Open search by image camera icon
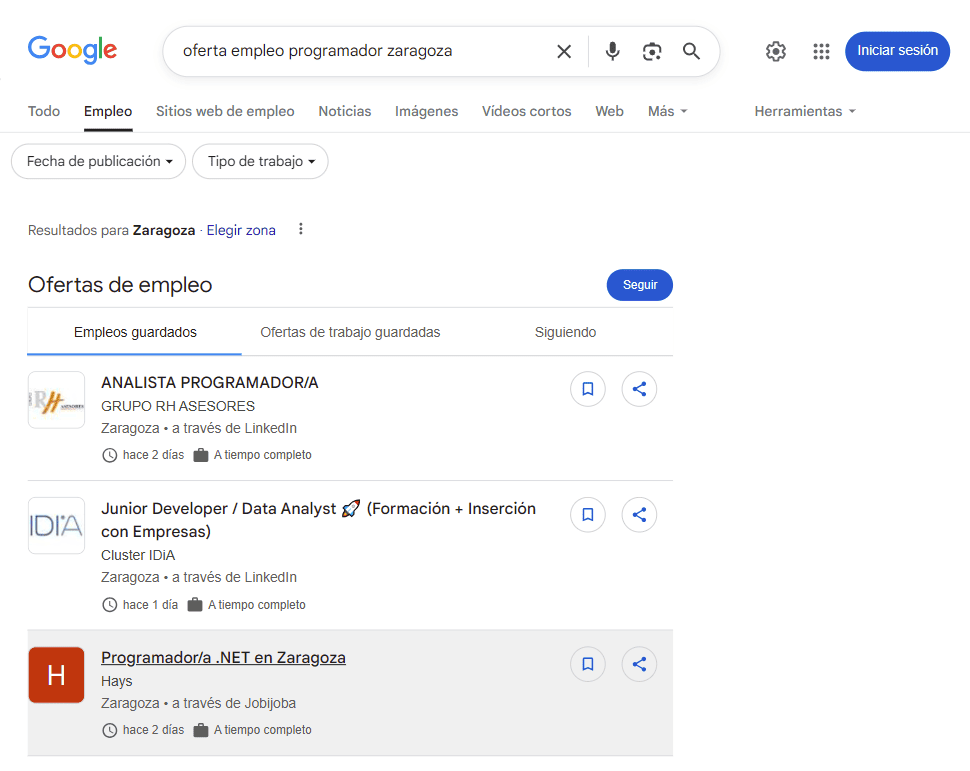 pos(652,51)
